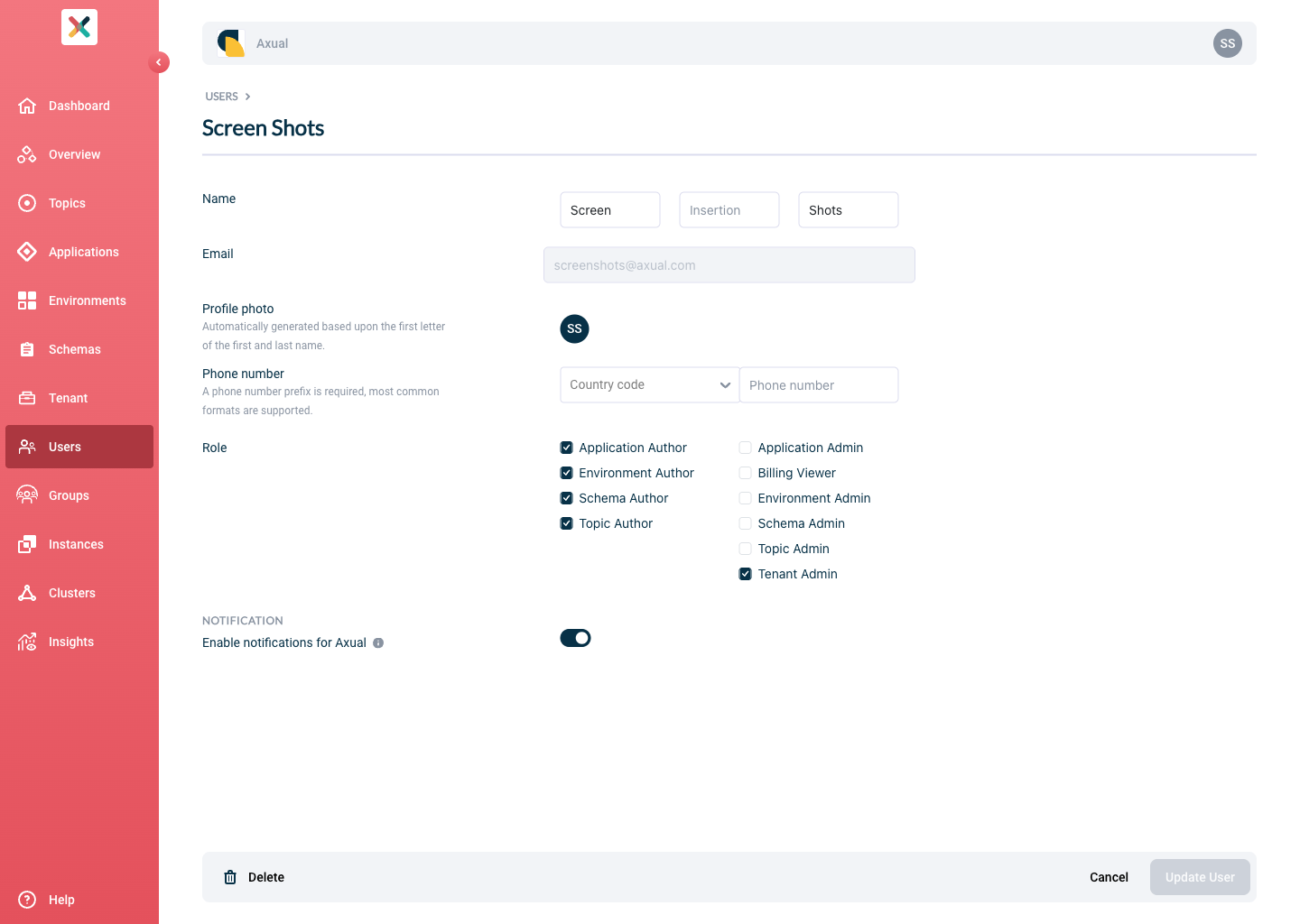Click the Phone number input field
This screenshot has width=1300, height=924.
(x=819, y=384)
